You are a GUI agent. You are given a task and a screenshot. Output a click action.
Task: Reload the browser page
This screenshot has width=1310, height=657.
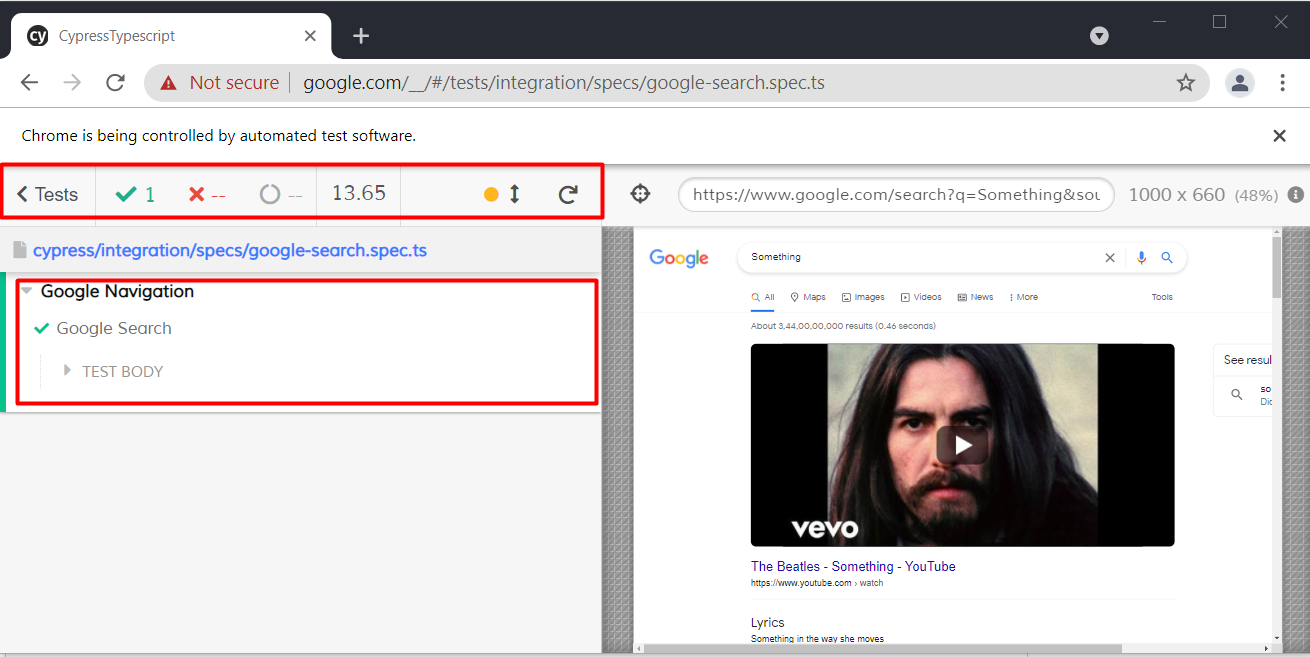pyautogui.click(x=116, y=83)
